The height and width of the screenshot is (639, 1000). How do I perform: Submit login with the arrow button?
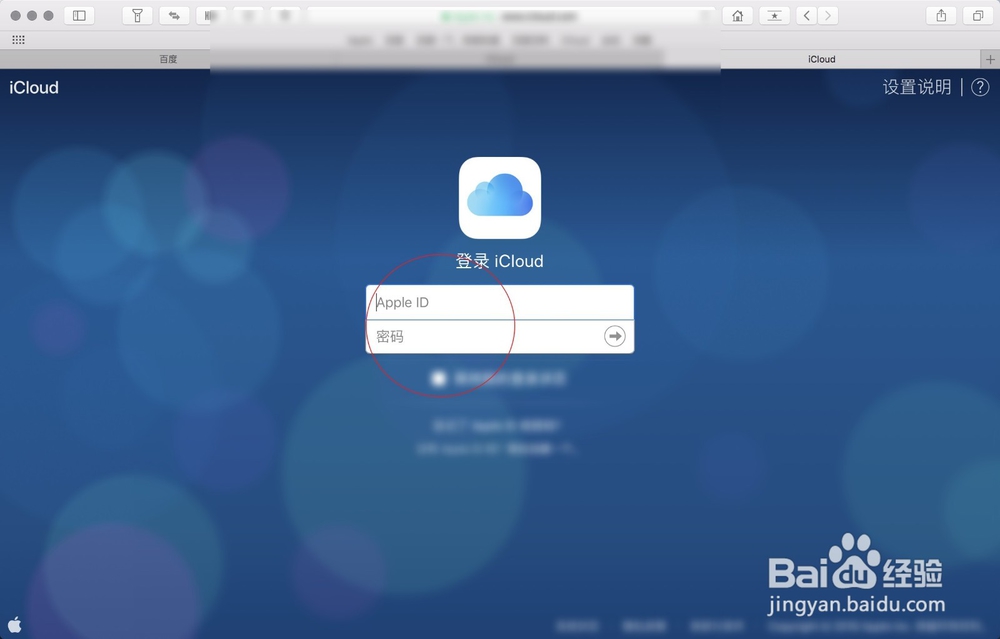[615, 336]
